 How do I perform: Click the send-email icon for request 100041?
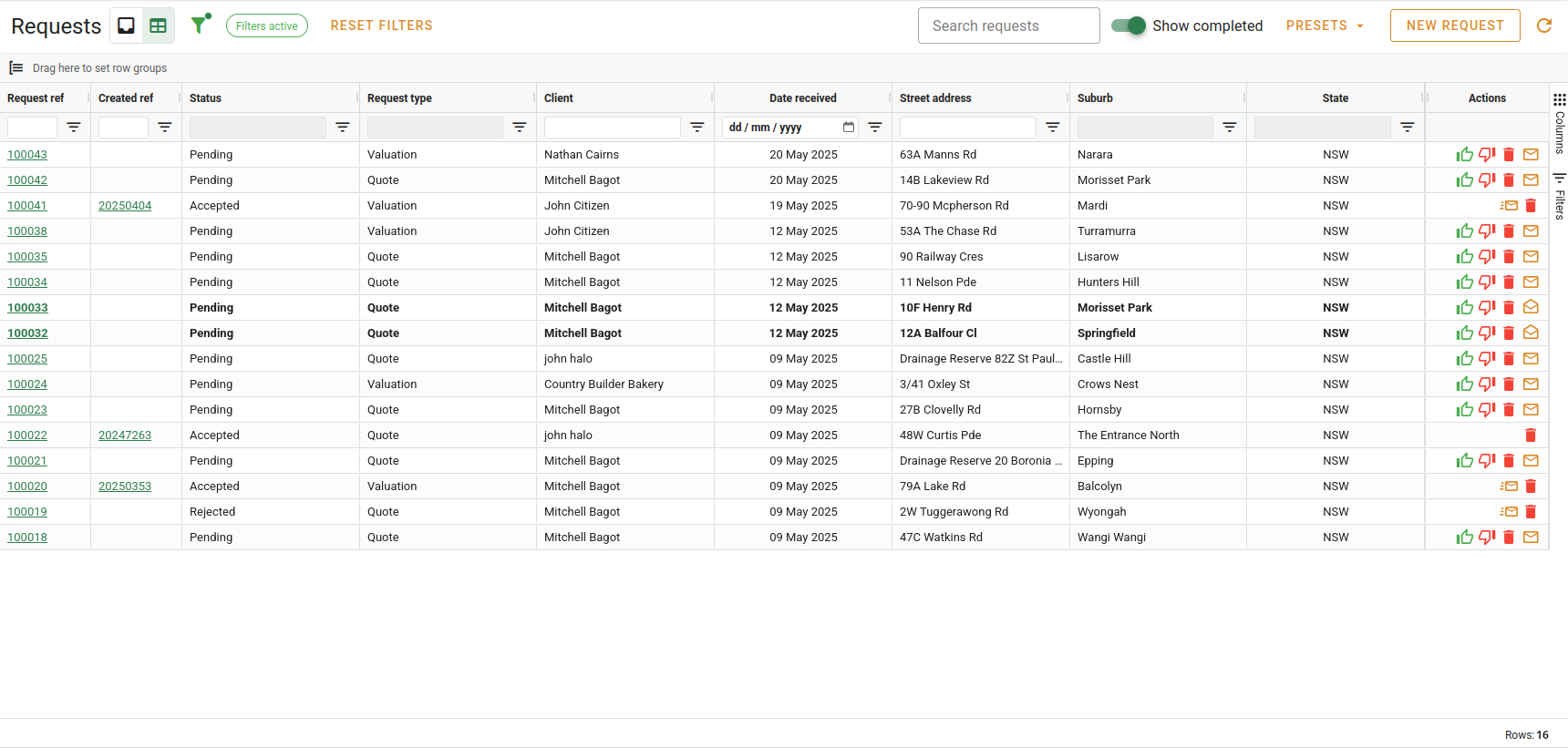[1509, 206]
